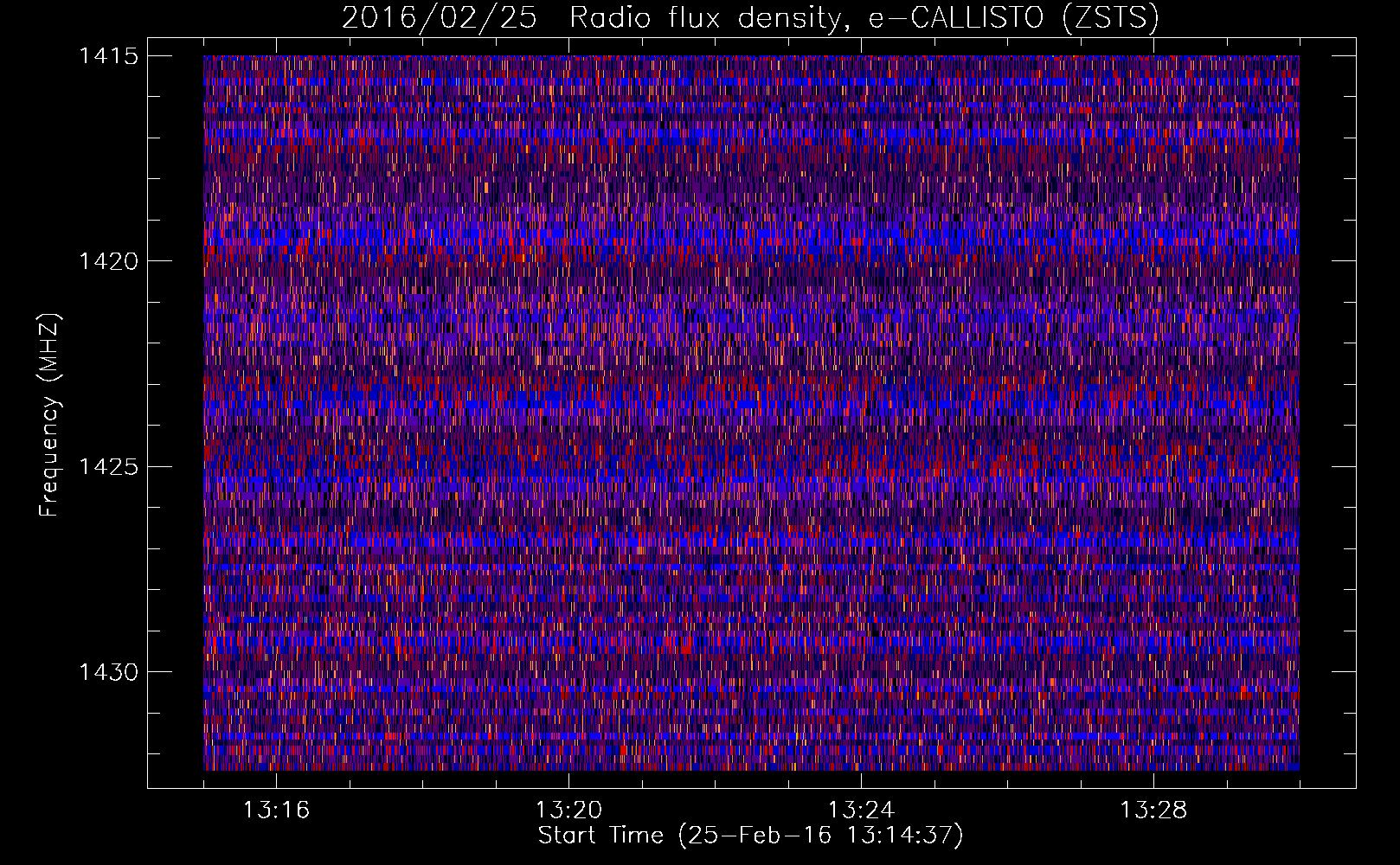Viewport: 1400px width, 865px height.
Task: Select the 1415 frequency axis label
Action: 108,56
